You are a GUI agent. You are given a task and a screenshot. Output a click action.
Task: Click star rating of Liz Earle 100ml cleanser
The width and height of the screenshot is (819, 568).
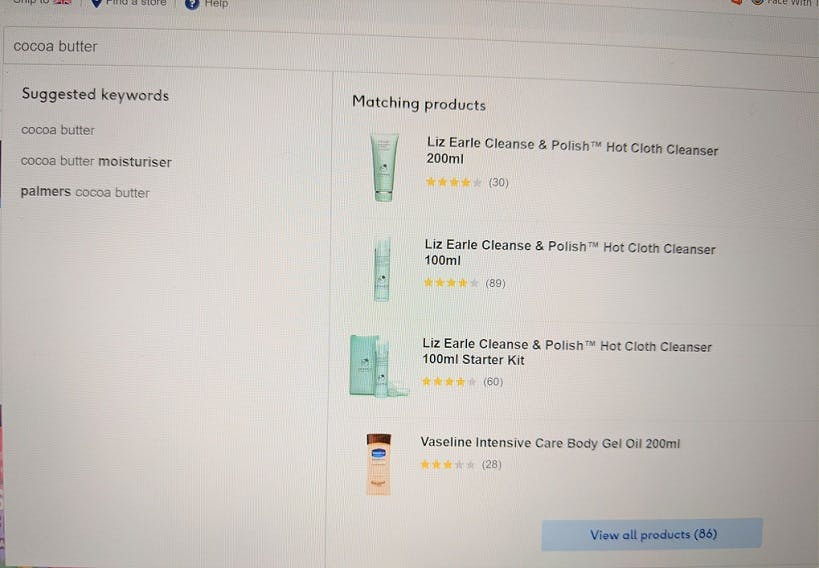[452, 283]
